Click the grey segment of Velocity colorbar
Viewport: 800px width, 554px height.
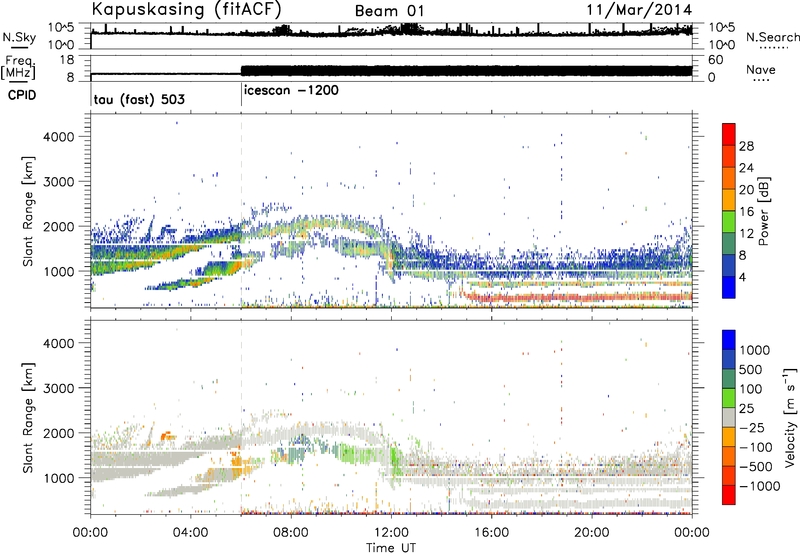click(x=729, y=418)
